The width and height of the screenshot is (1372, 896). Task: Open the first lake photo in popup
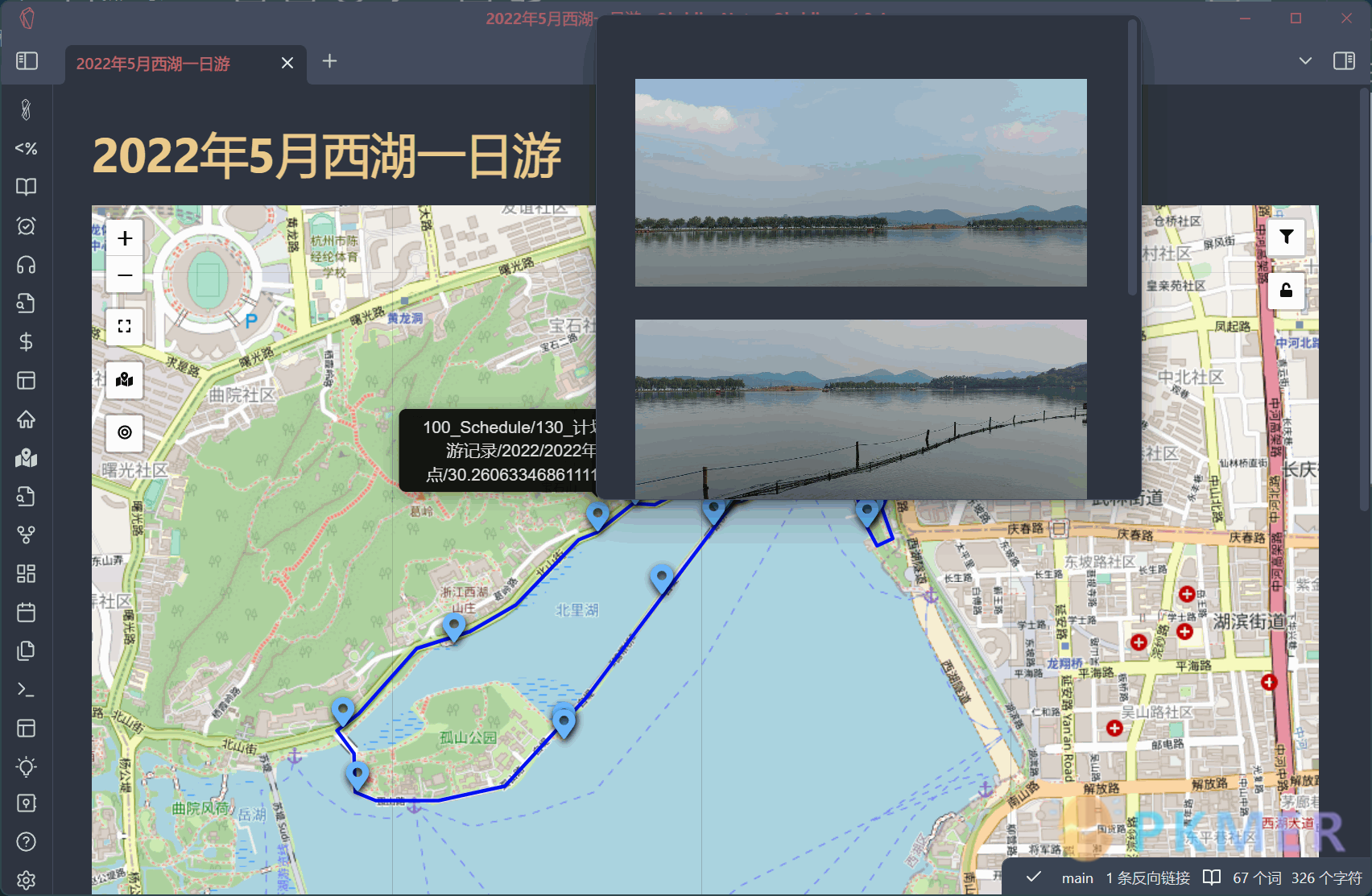coord(861,183)
